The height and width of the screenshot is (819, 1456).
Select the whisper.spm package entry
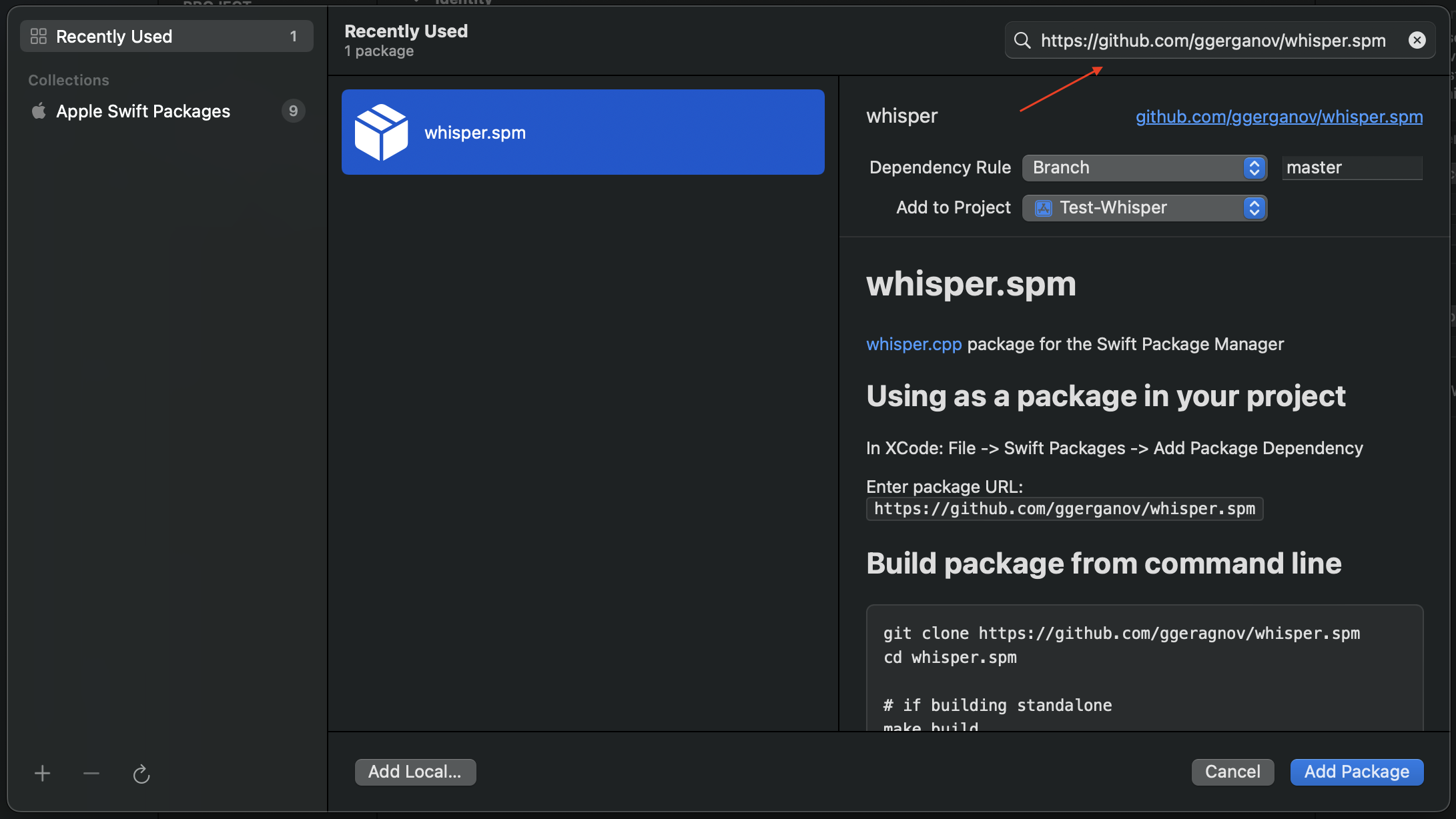(583, 132)
